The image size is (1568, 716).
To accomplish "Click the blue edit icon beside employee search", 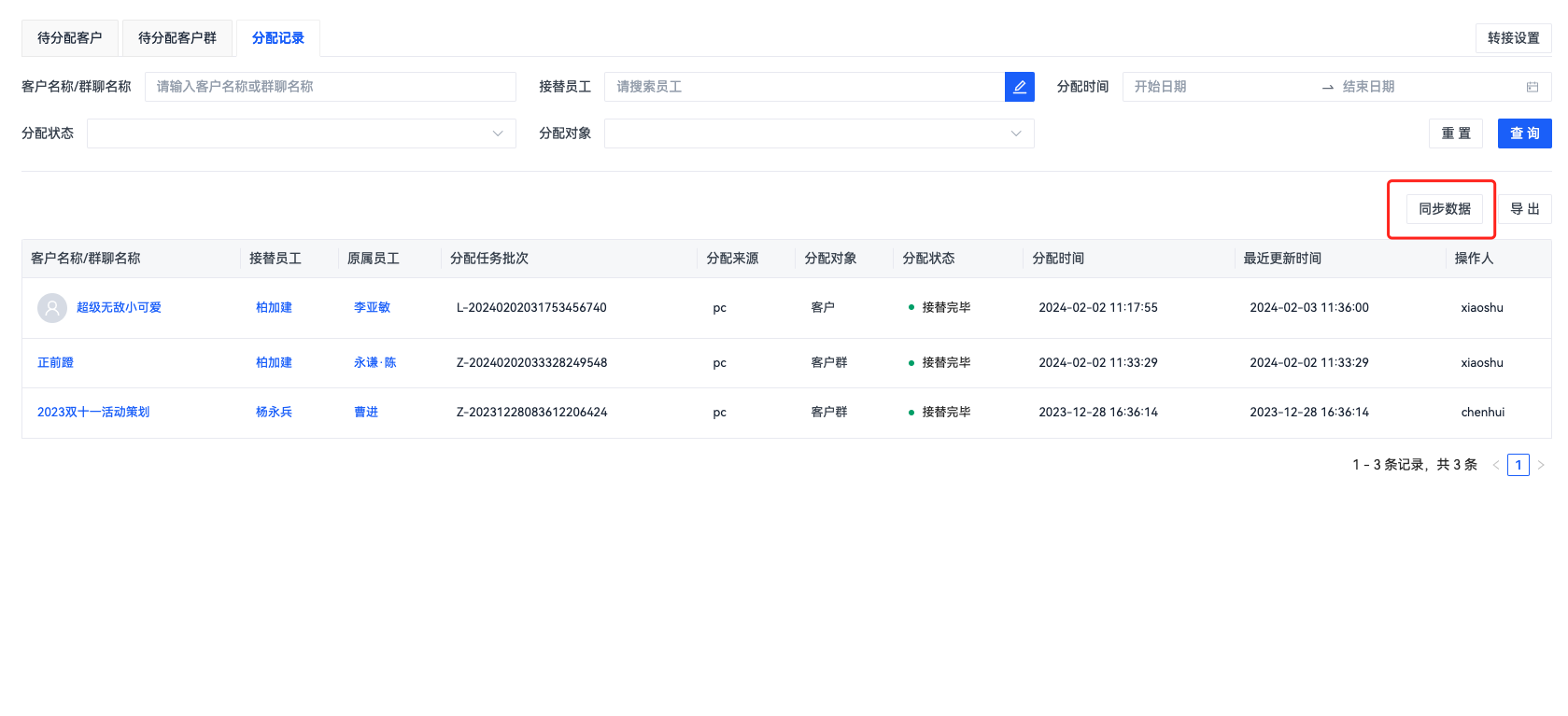I will 1019,87.
